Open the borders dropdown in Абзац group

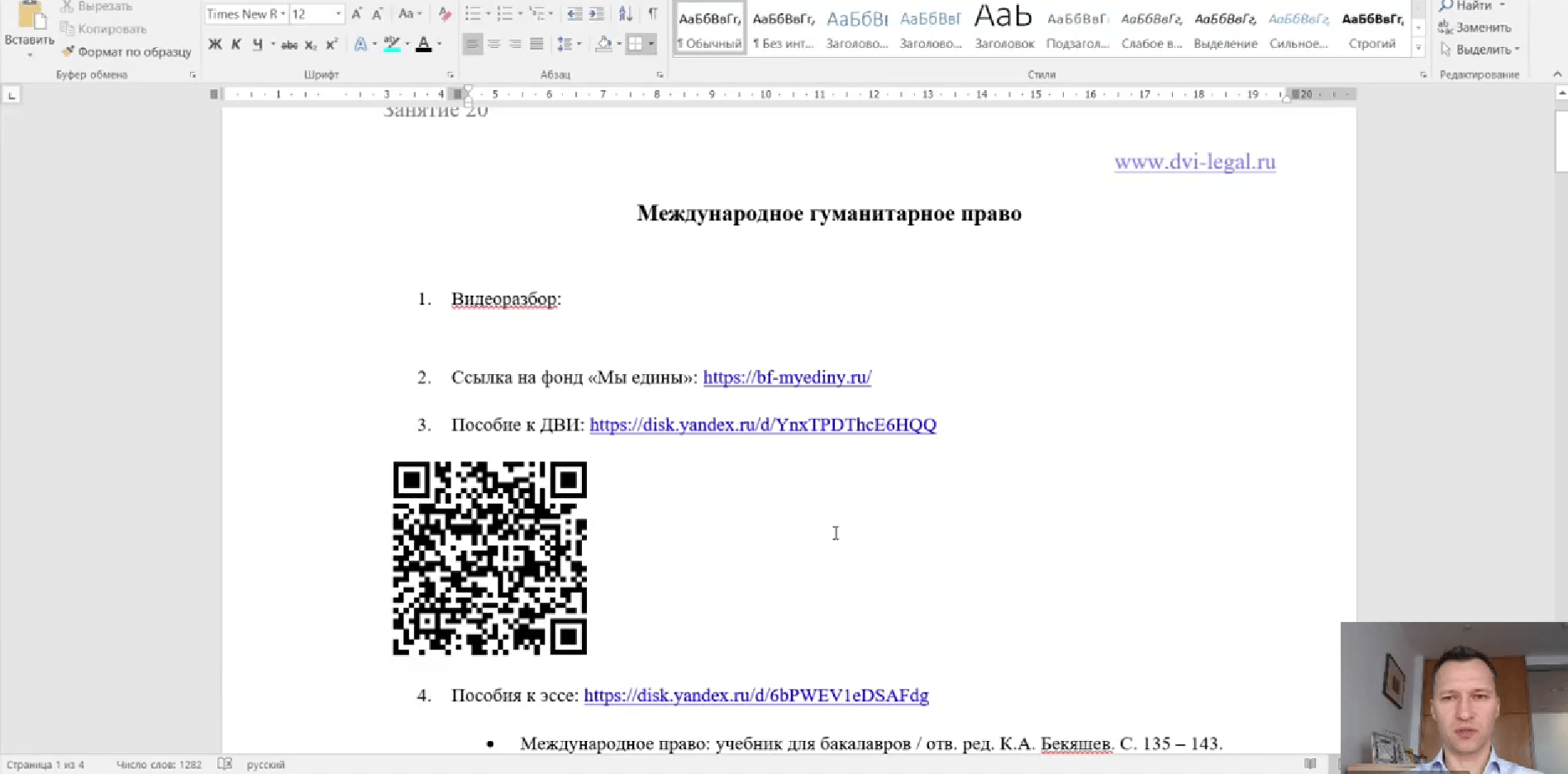click(x=650, y=45)
